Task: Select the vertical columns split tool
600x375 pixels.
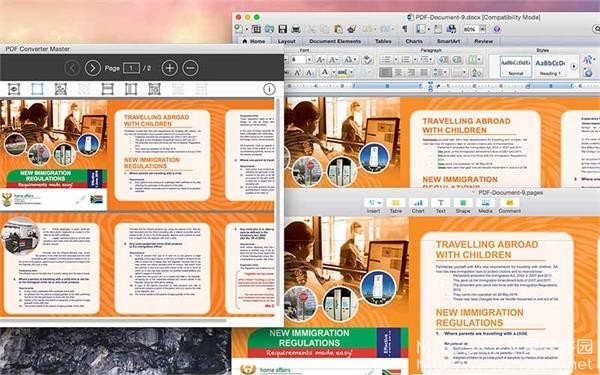Action: pyautogui.click(x=131, y=89)
